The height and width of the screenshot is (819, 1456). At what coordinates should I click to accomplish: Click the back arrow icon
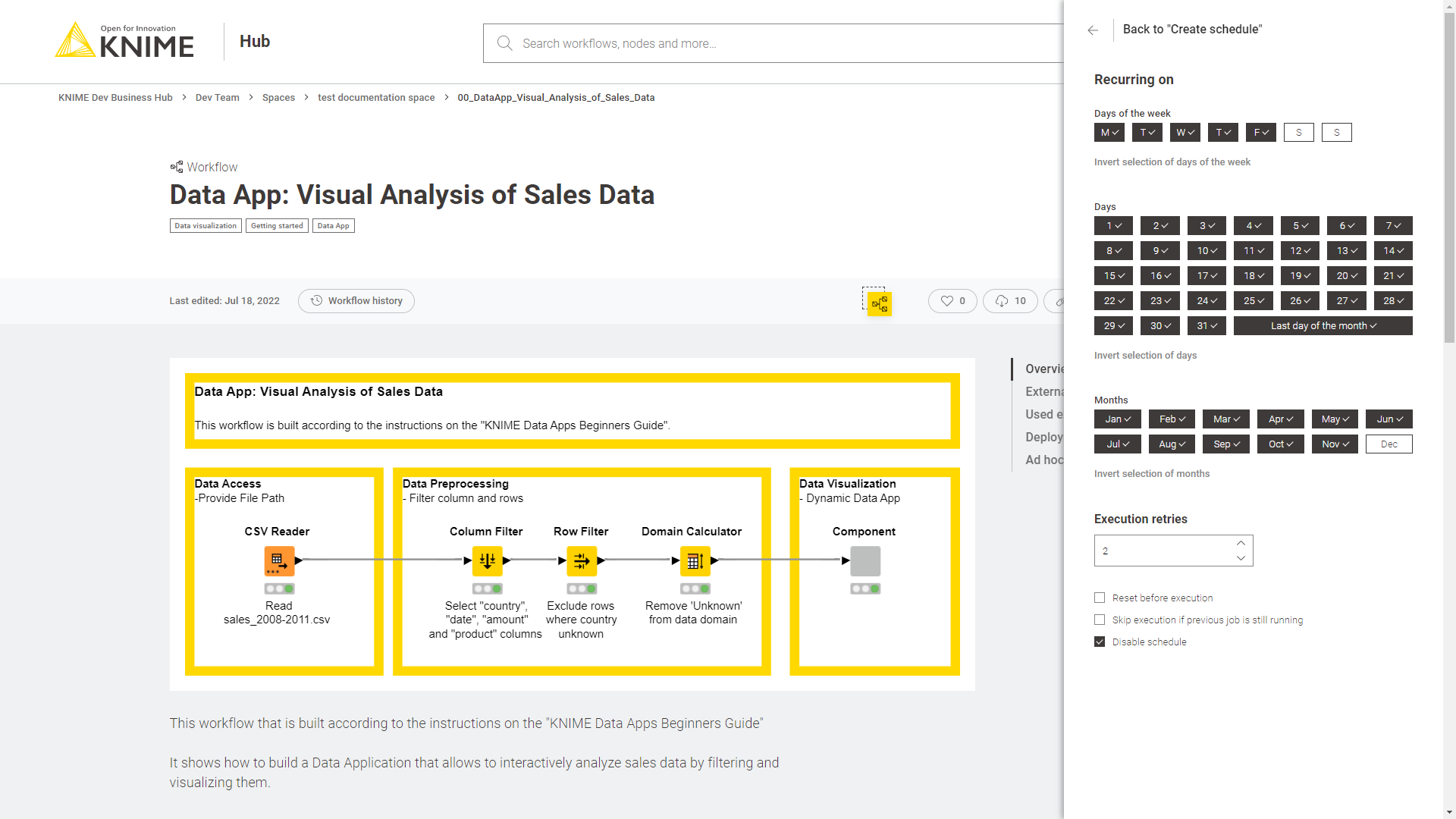click(x=1093, y=30)
